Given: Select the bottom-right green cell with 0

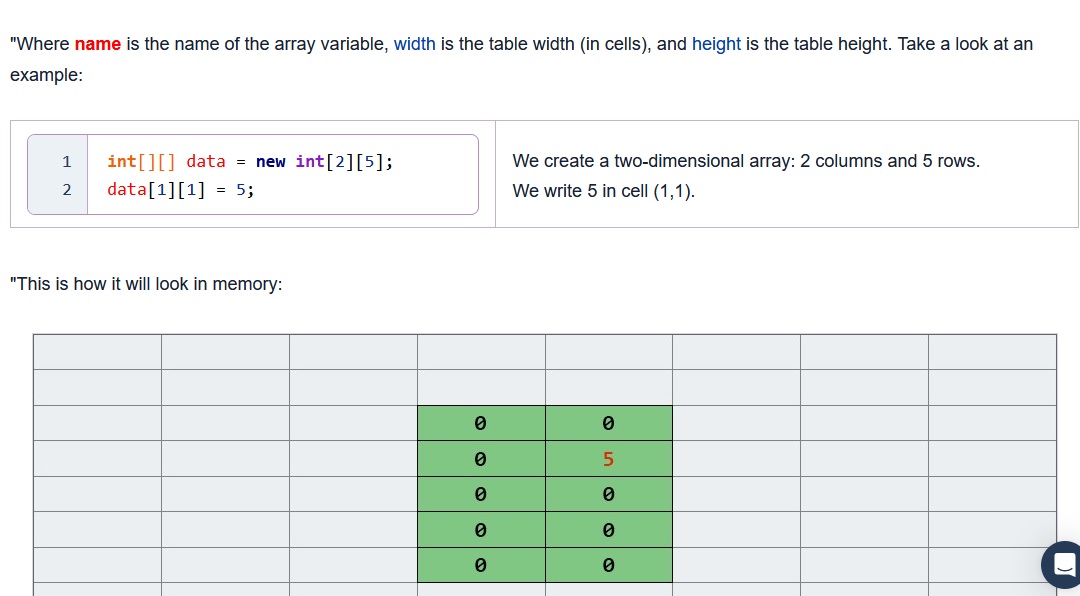Looking at the screenshot, I should pyautogui.click(x=608, y=564).
